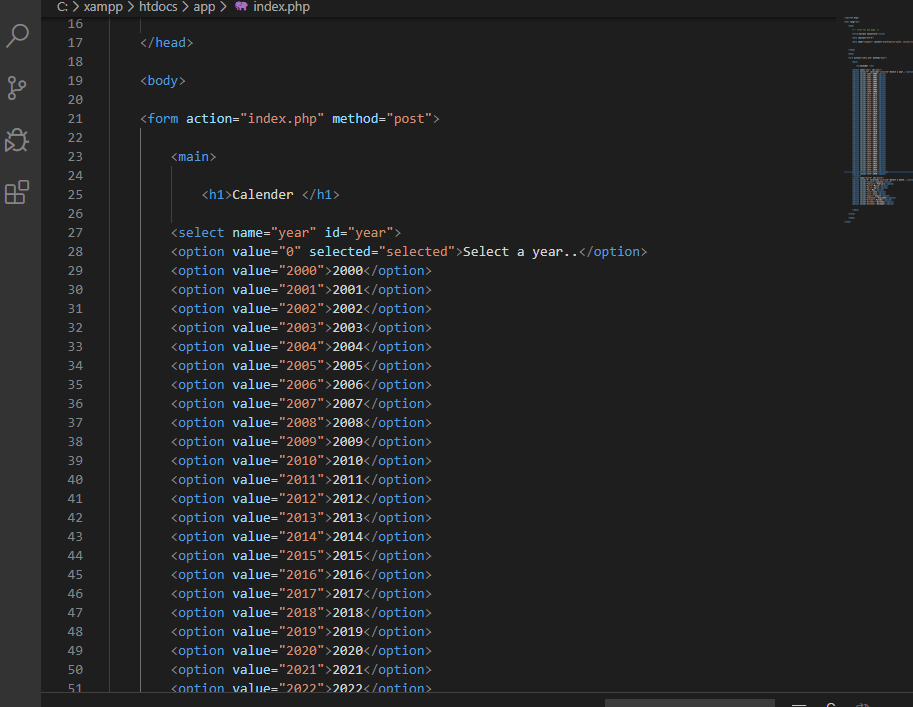Click the 'form' tag name on line 21
Image resolution: width=913 pixels, height=707 pixels.
163,119
